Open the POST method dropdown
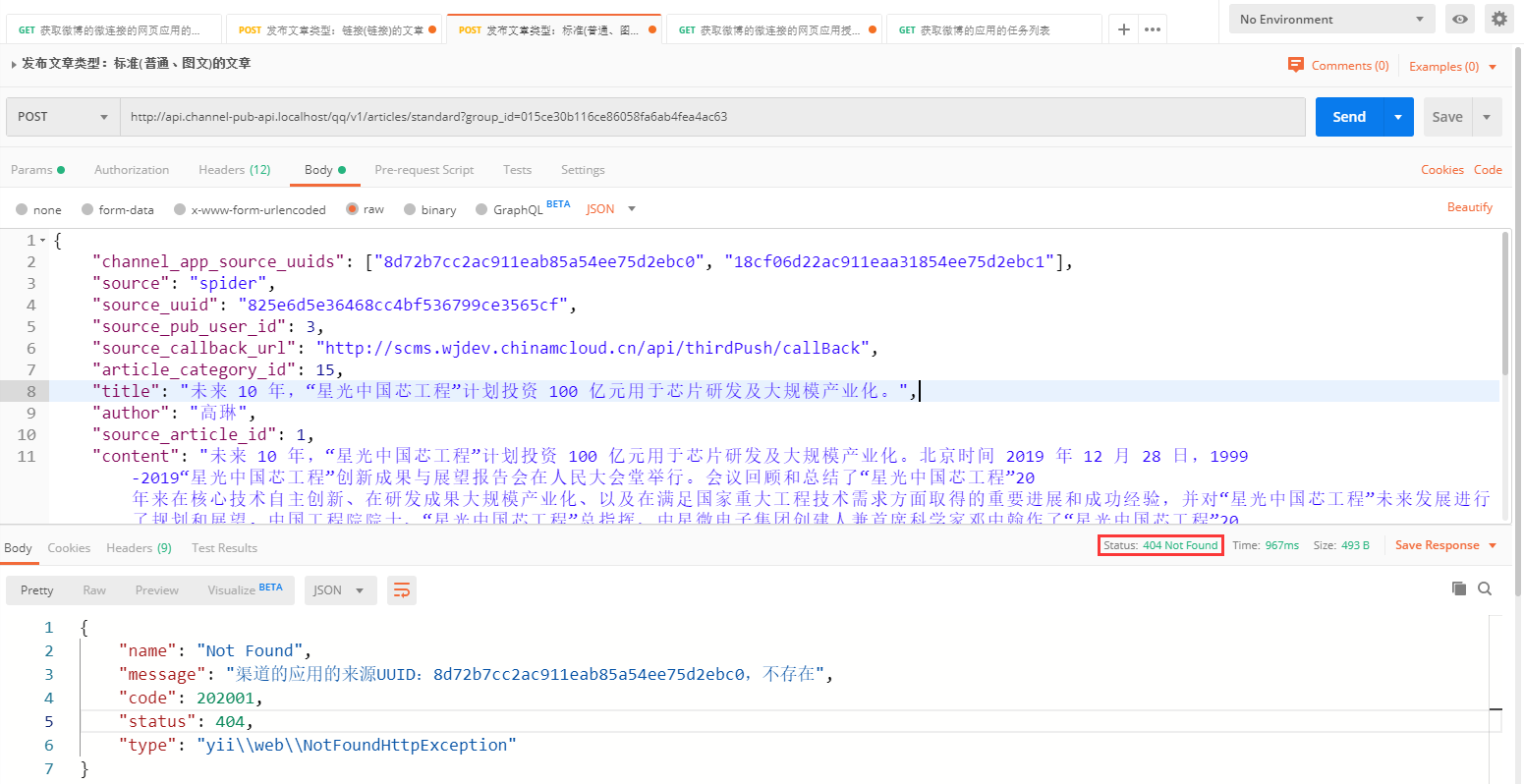 point(63,117)
